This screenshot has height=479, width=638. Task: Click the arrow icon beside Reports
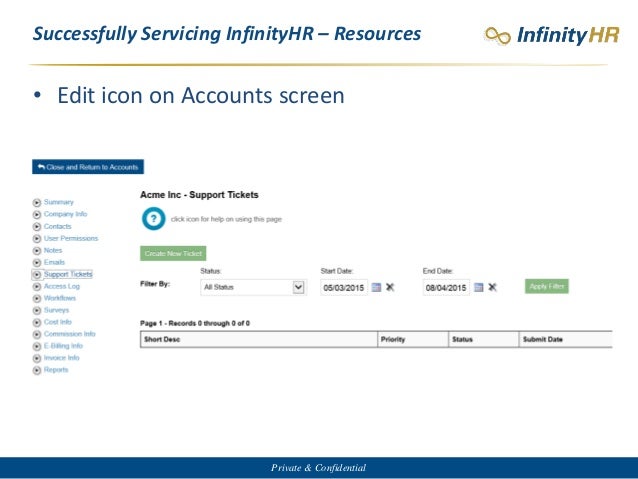click(x=37, y=370)
